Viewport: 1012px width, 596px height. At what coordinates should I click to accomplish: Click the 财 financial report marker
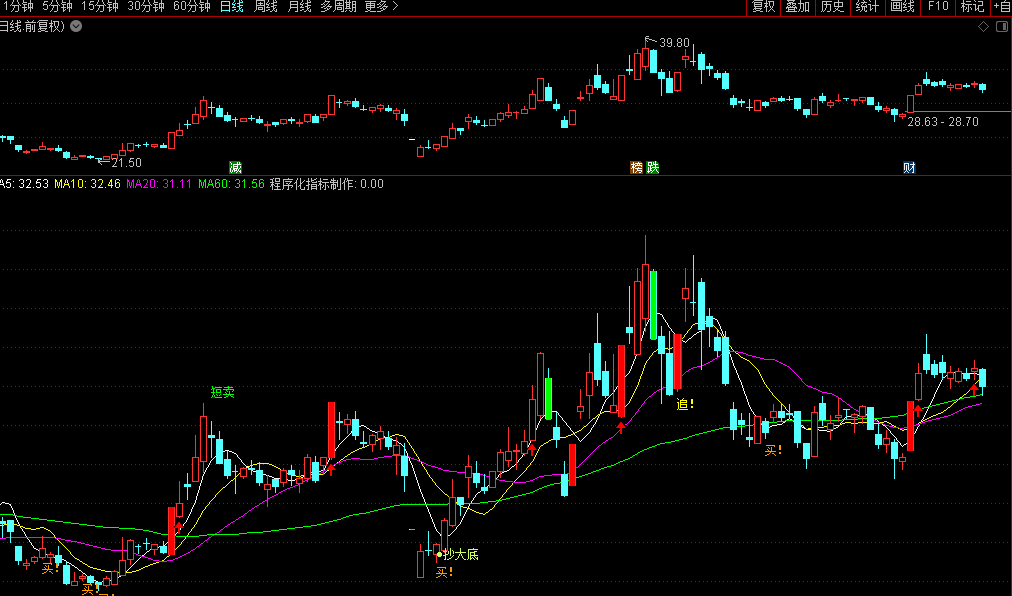click(909, 167)
